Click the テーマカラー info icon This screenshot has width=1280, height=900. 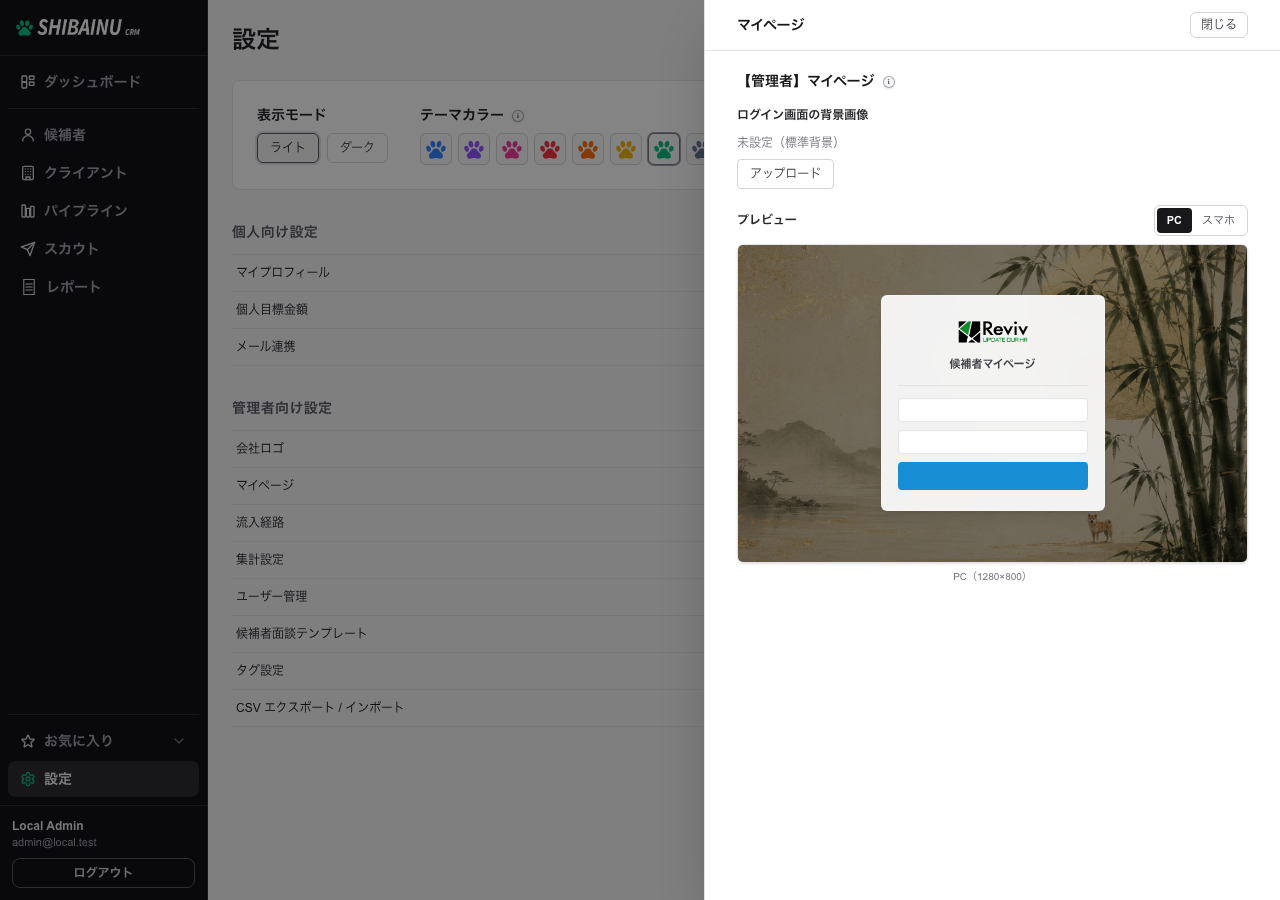click(x=518, y=116)
